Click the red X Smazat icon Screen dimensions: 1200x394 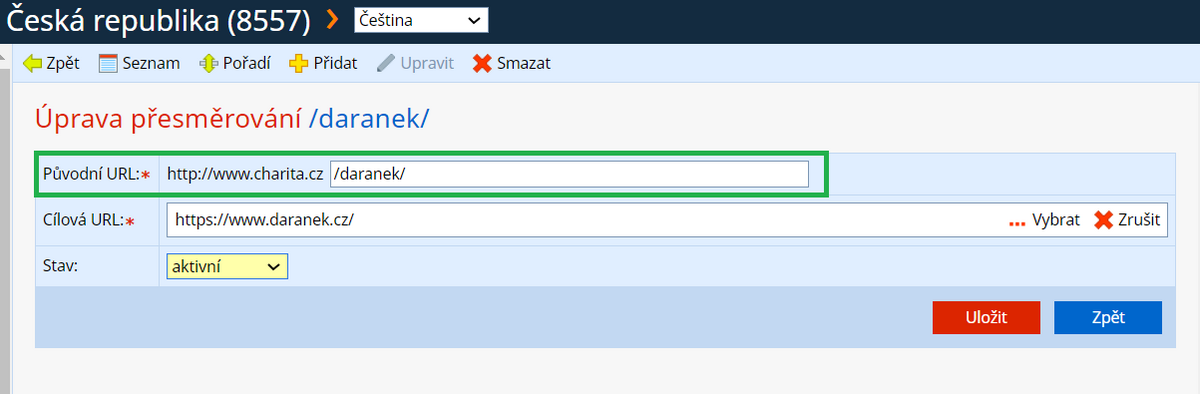pos(482,63)
